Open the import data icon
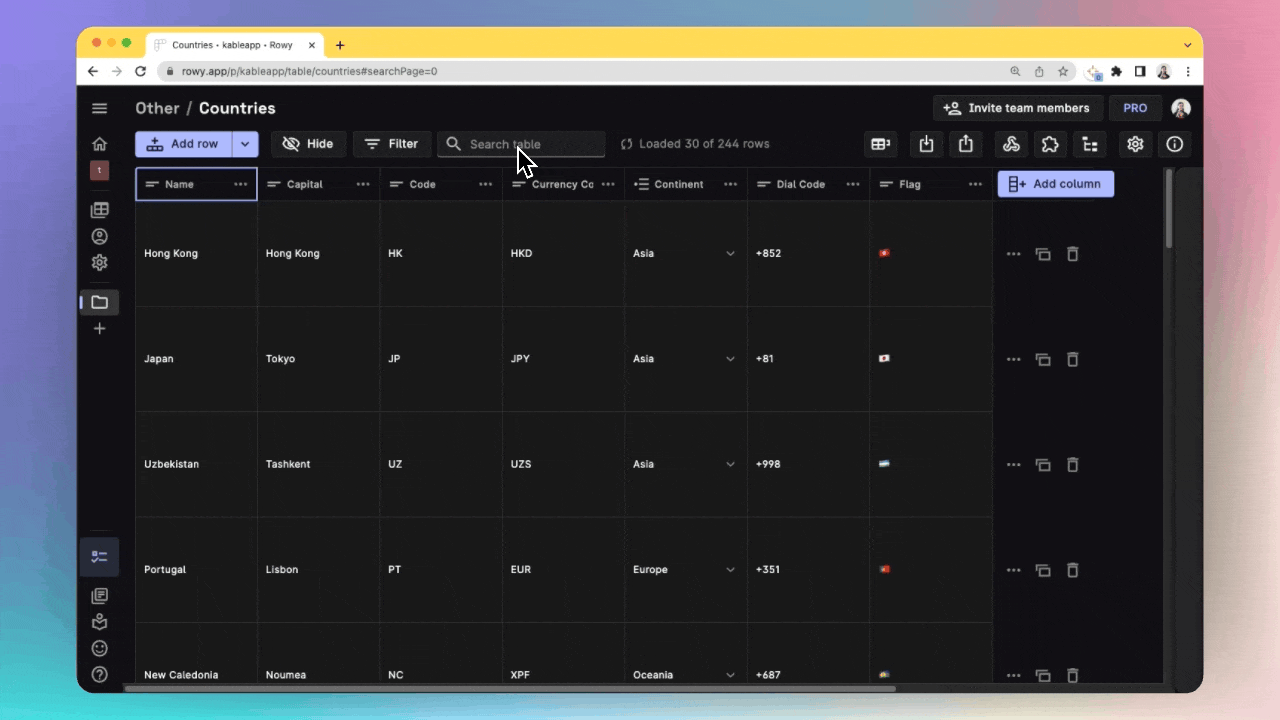The image size is (1280, 720). click(x=926, y=144)
